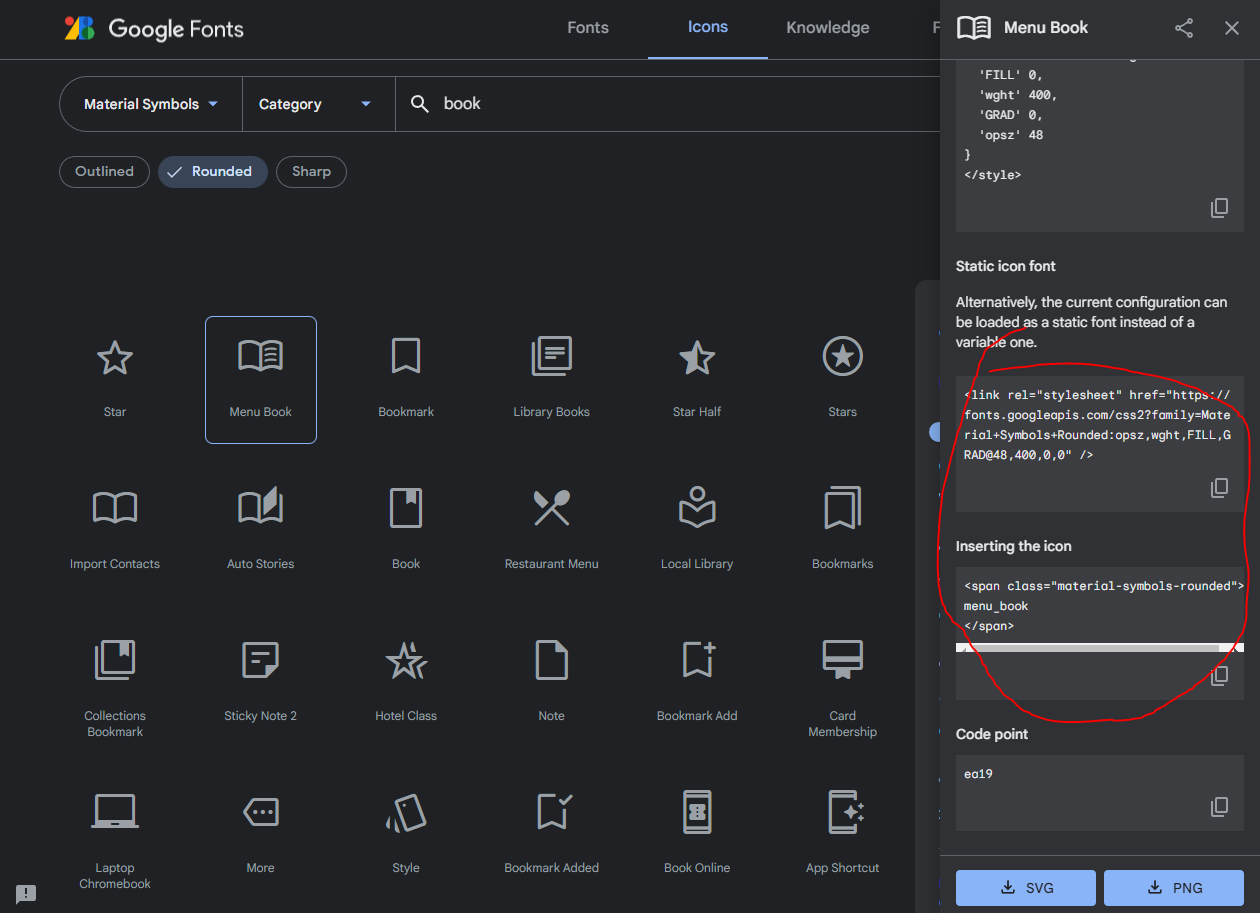Download Menu Book as PNG
The image size is (1260, 913).
coord(1174,888)
